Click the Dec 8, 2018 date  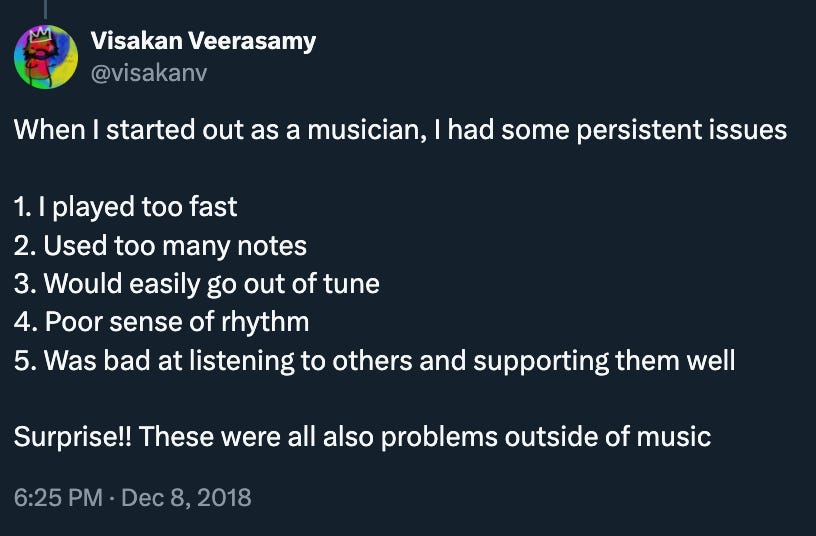(x=186, y=497)
